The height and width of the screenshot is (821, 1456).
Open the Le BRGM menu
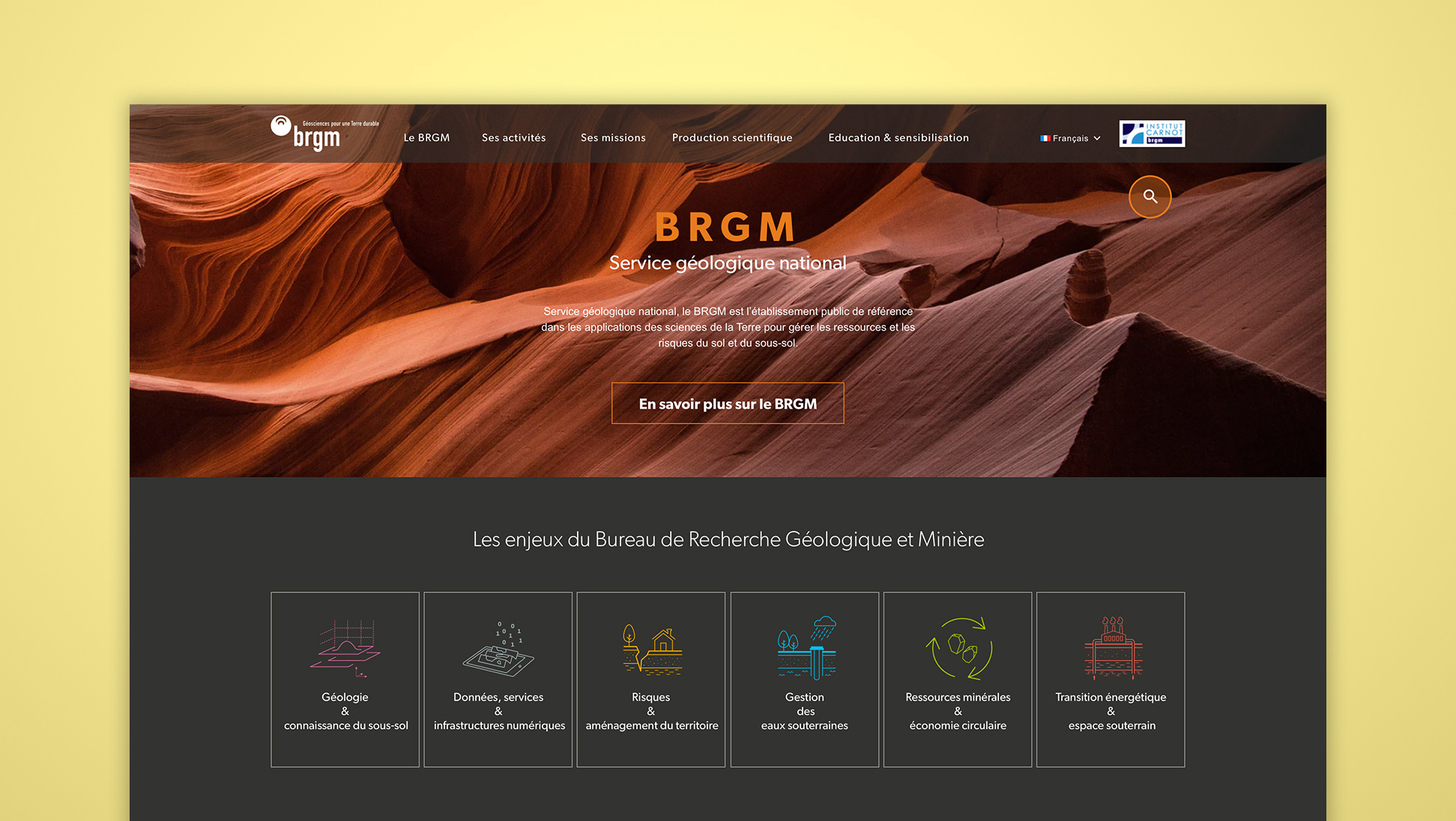coord(426,138)
